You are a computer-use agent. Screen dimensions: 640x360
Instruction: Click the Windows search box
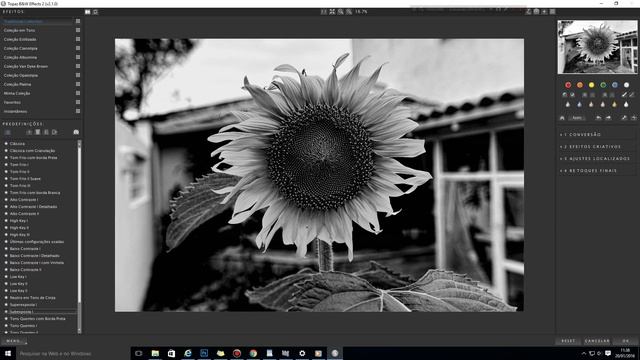[73, 353]
